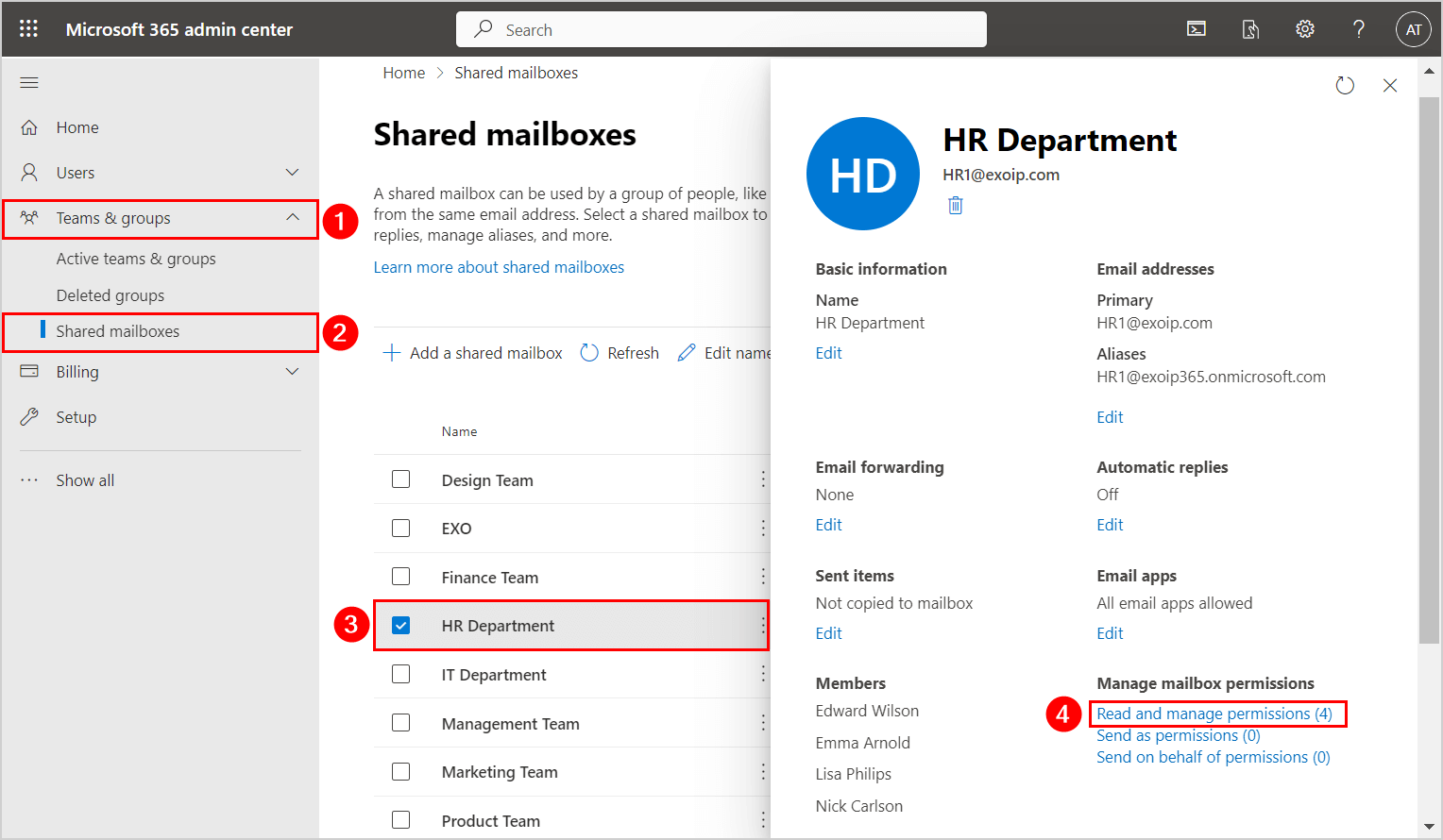Check the Product Team checkbox
This screenshot has width=1443, height=840.
coord(401,820)
